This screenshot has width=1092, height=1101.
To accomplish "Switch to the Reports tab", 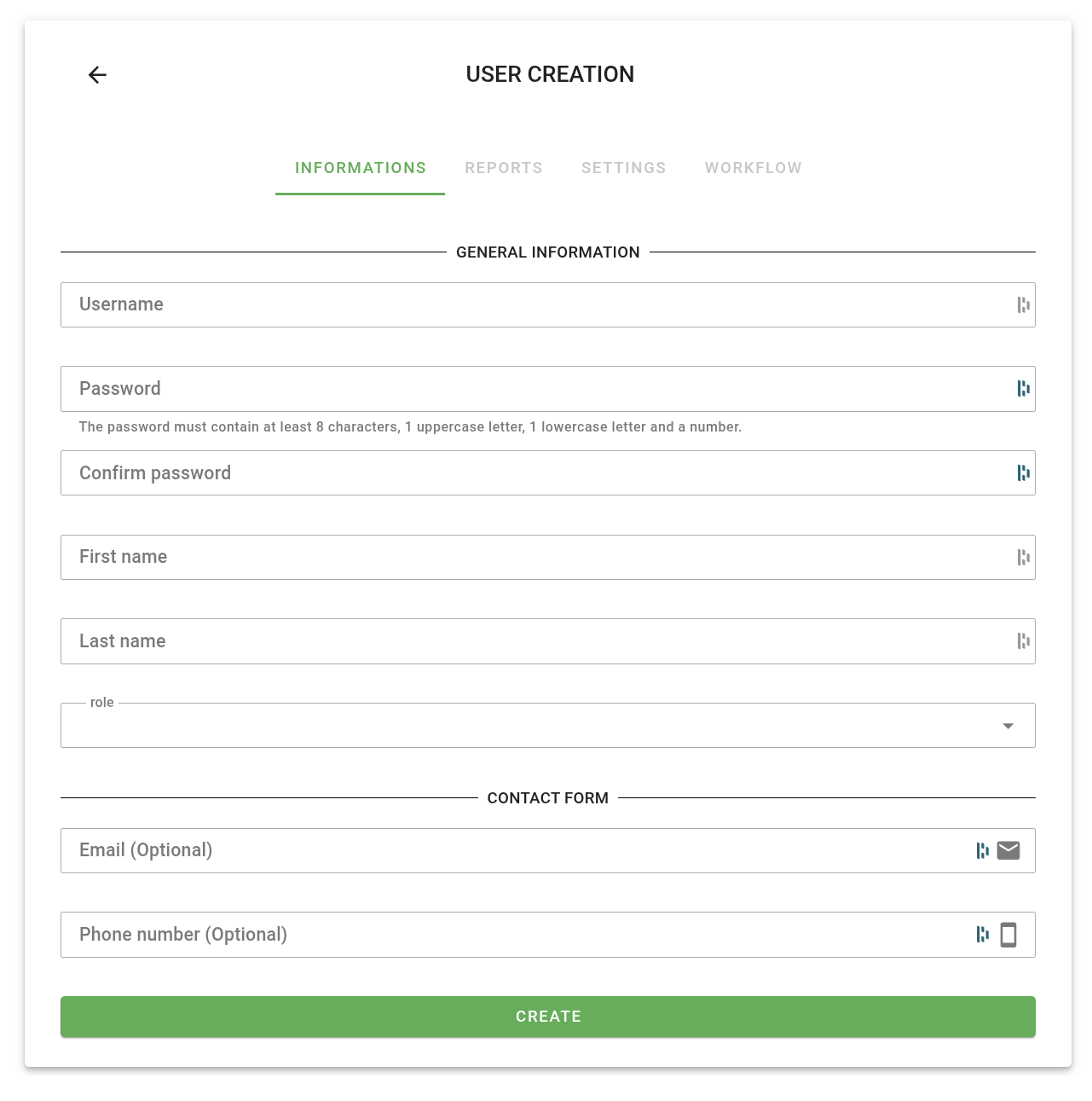I will tap(504, 168).
